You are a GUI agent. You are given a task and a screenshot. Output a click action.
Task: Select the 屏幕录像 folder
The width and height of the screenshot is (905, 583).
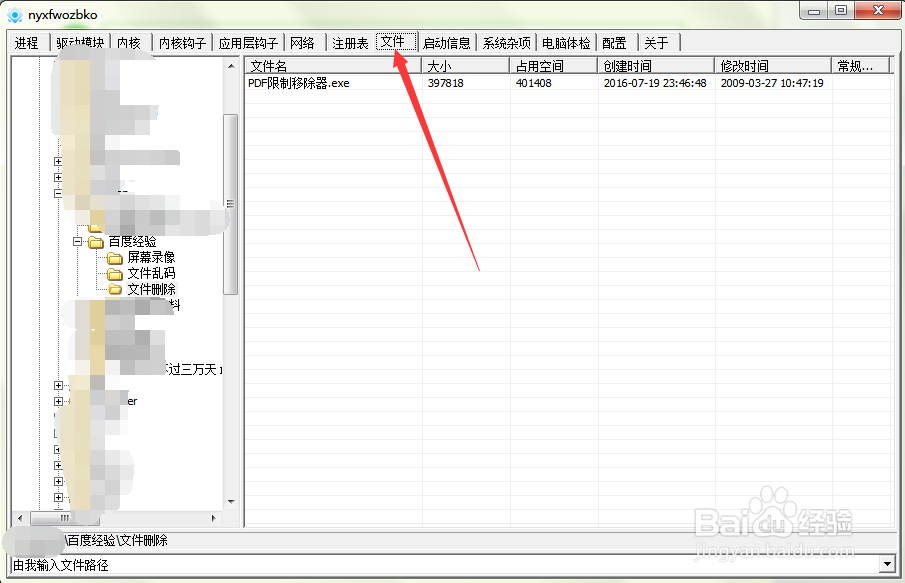[x=151, y=257]
